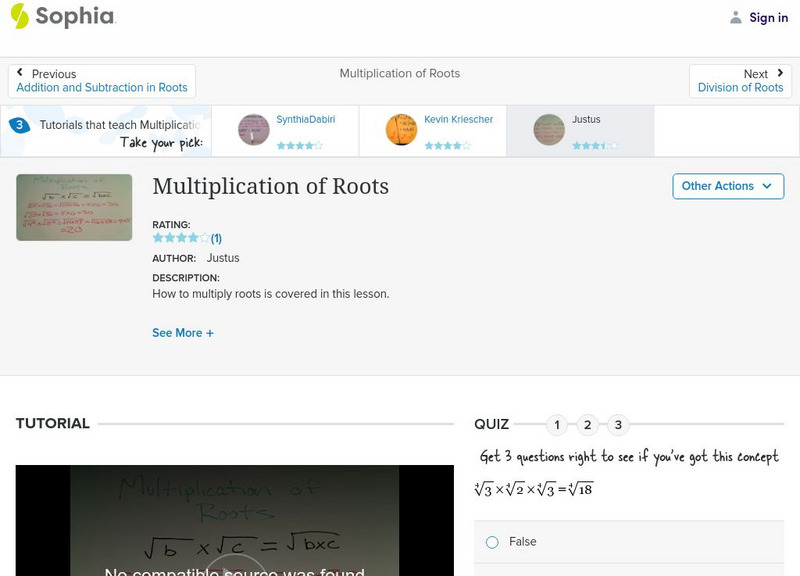Click the Multiplication of Roots thumbnail image
Image resolution: width=800 pixels, height=576 pixels.
click(74, 207)
